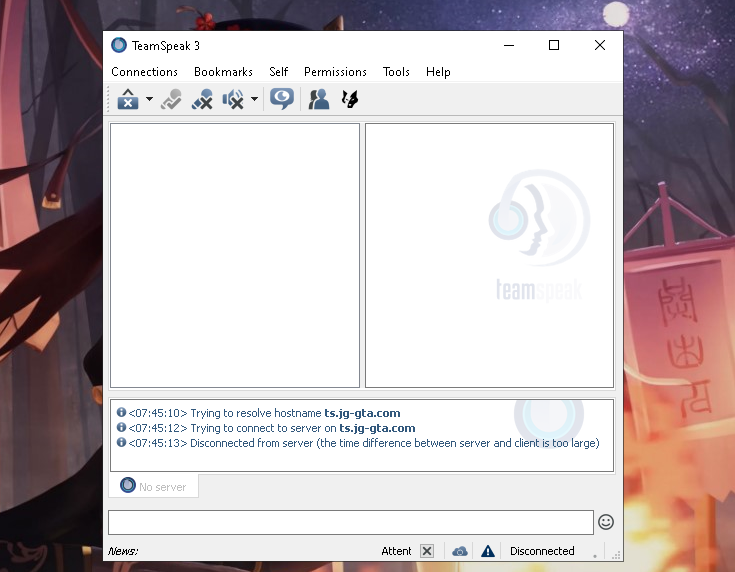
Task: Open the contacts list toolbar icon
Action: pyautogui.click(x=318, y=99)
